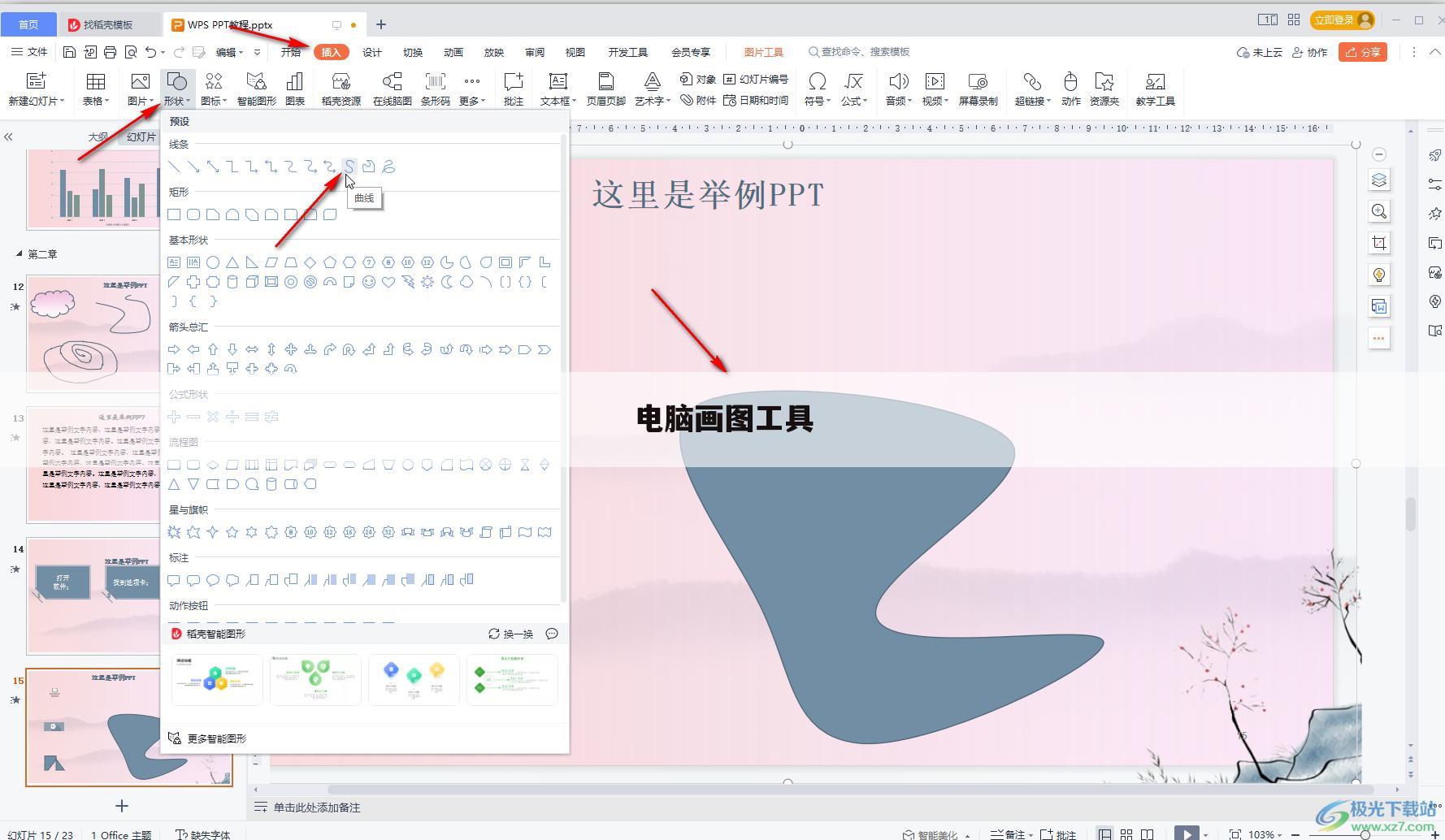Toggle the 批注 comments in status bar
The image size is (1445, 840).
pos(1058,834)
